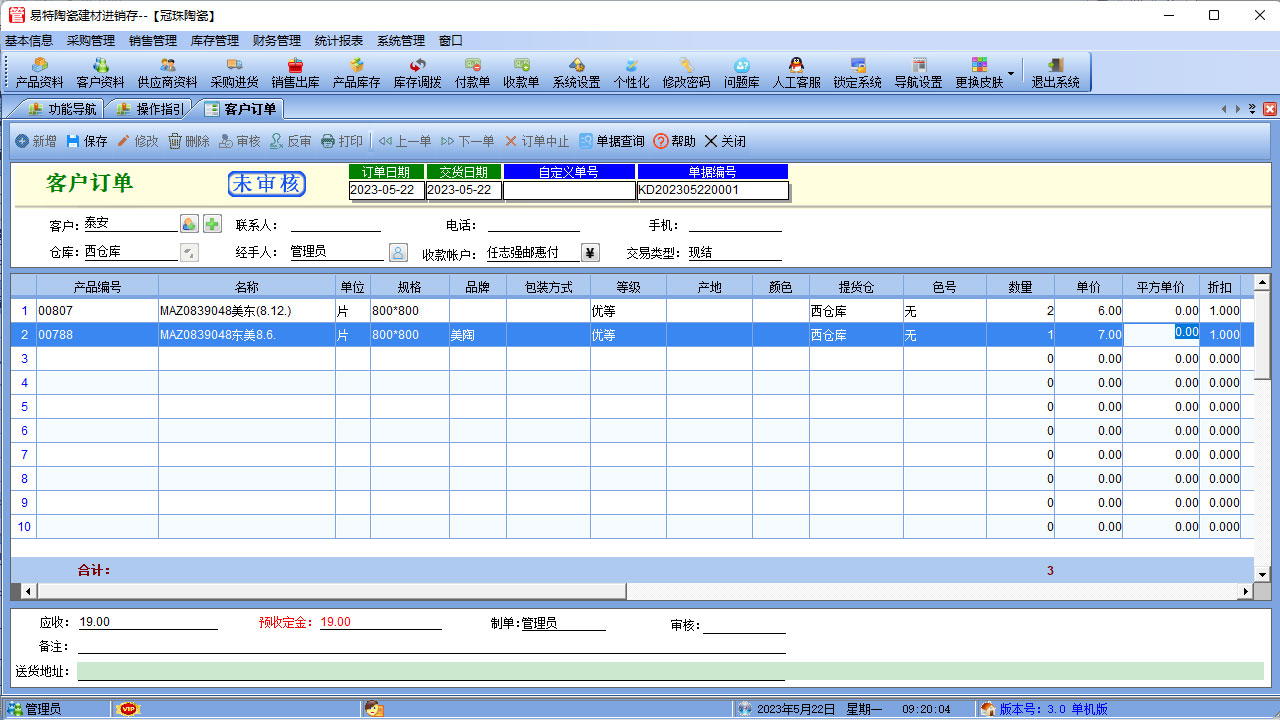Click the 锁定系统 icon

857,72
